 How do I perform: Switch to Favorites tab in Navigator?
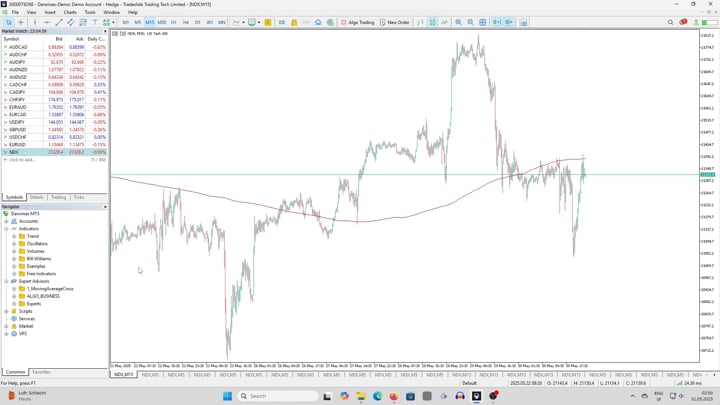click(41, 372)
